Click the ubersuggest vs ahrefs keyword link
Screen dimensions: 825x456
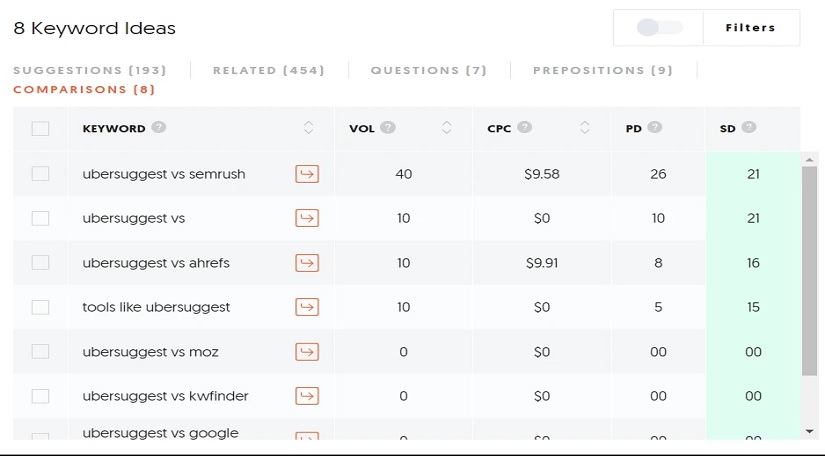pos(156,262)
